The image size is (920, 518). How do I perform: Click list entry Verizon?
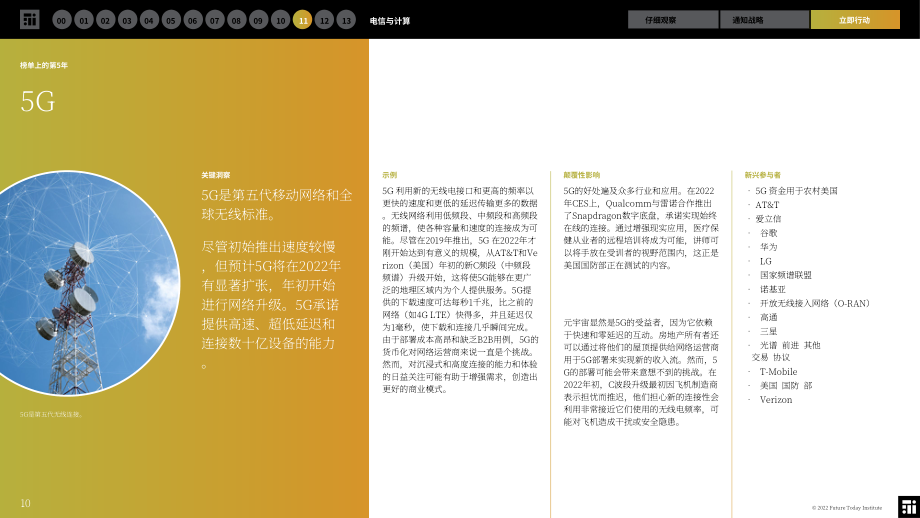click(776, 399)
